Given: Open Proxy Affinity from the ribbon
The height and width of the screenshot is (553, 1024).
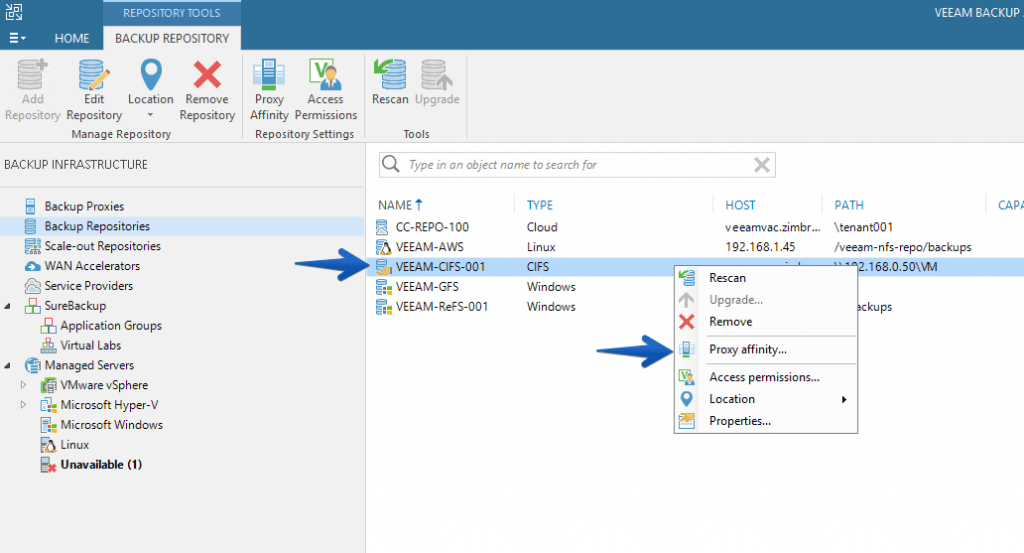Looking at the screenshot, I should [x=269, y=89].
